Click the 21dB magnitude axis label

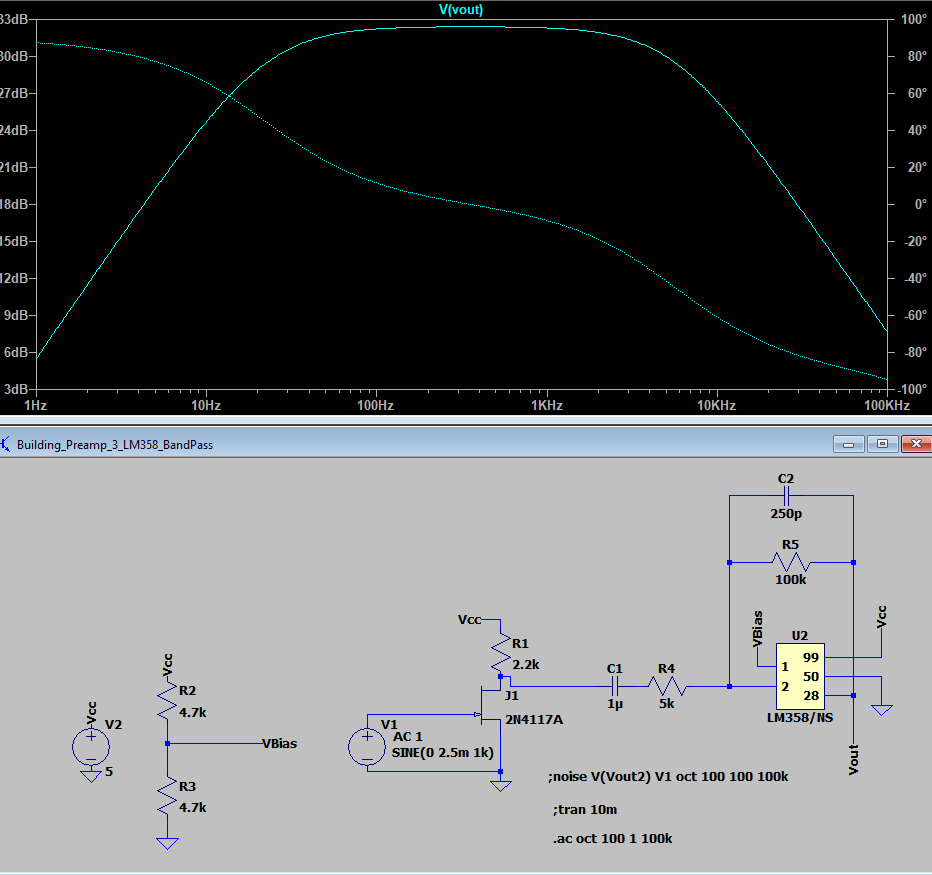[14, 167]
